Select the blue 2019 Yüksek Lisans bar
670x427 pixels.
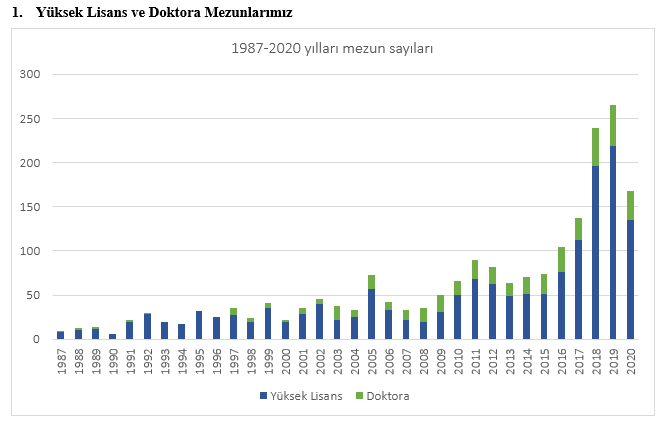[613, 242]
